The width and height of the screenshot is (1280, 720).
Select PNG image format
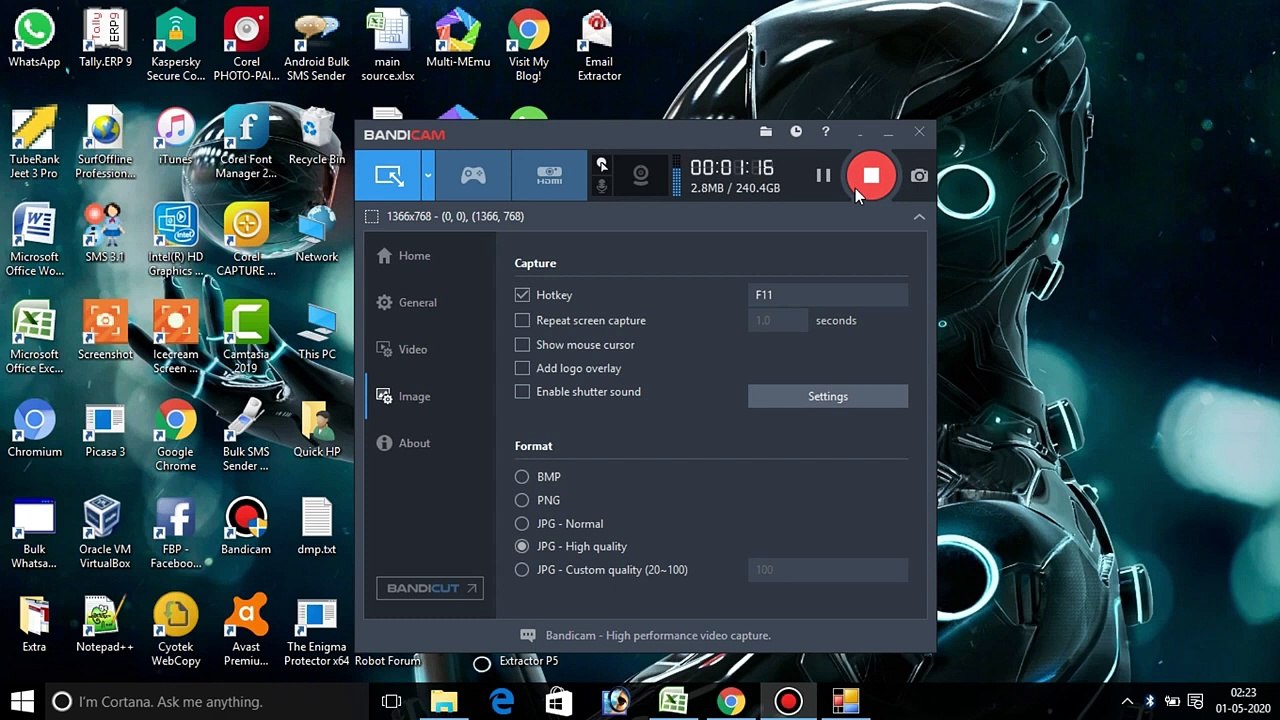[x=522, y=500]
